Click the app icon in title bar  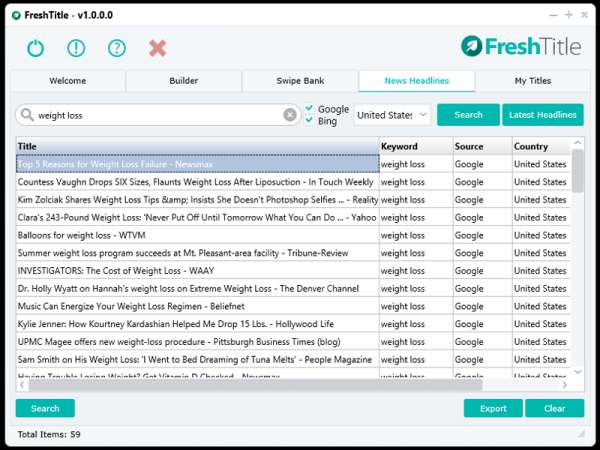pyautogui.click(x=16, y=15)
